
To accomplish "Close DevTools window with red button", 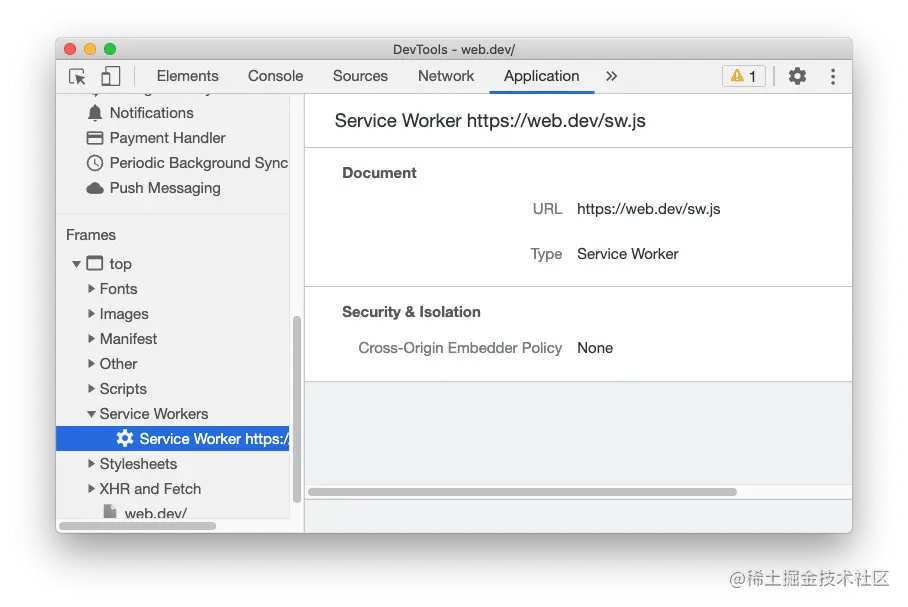I will coord(70,49).
